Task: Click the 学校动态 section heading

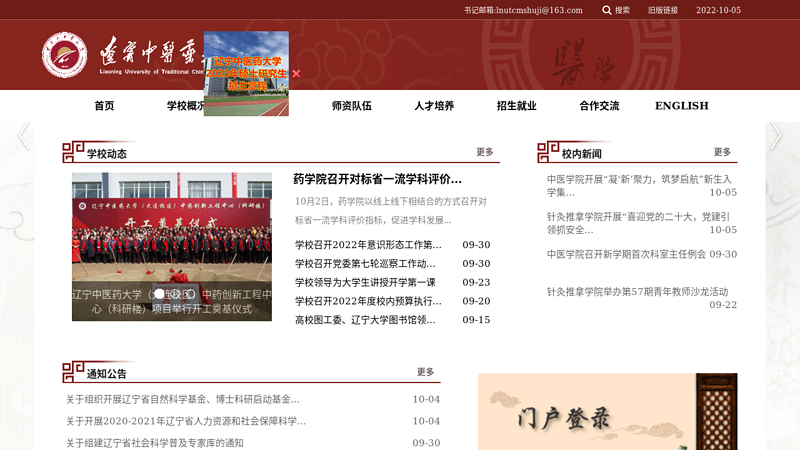Action: coord(107,154)
